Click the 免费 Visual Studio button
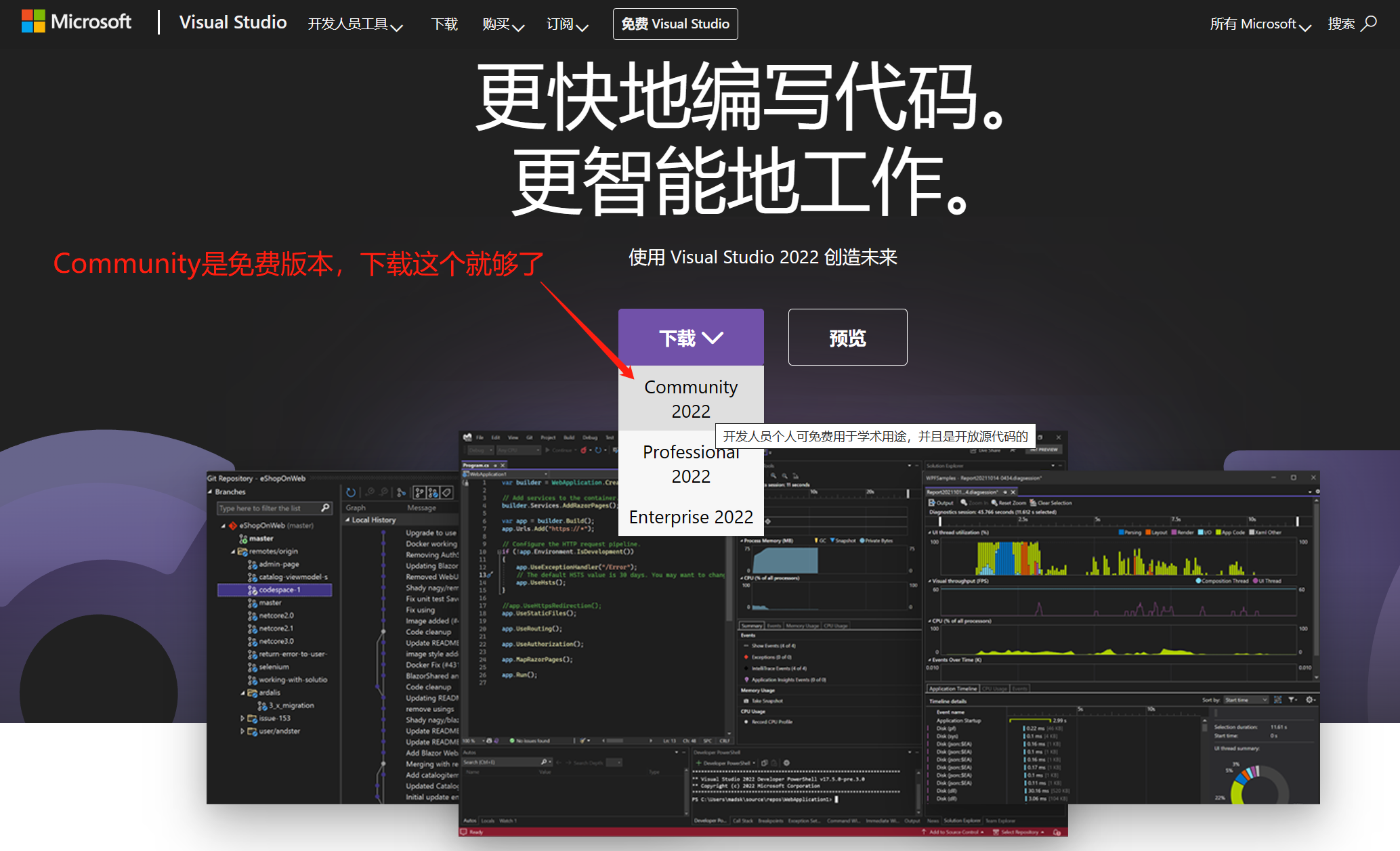Viewport: 1400px width, 851px height. pyautogui.click(x=675, y=24)
